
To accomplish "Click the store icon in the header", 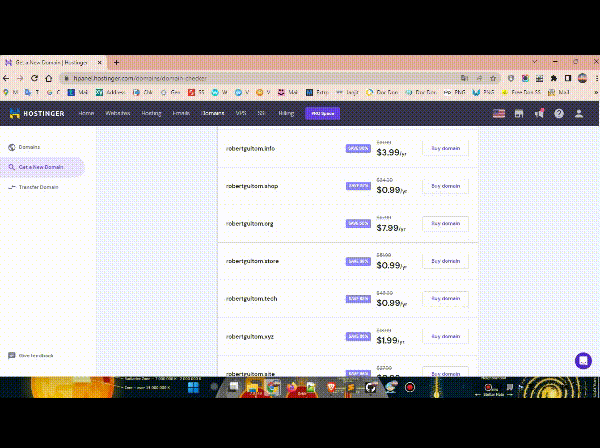I will 519,114.
